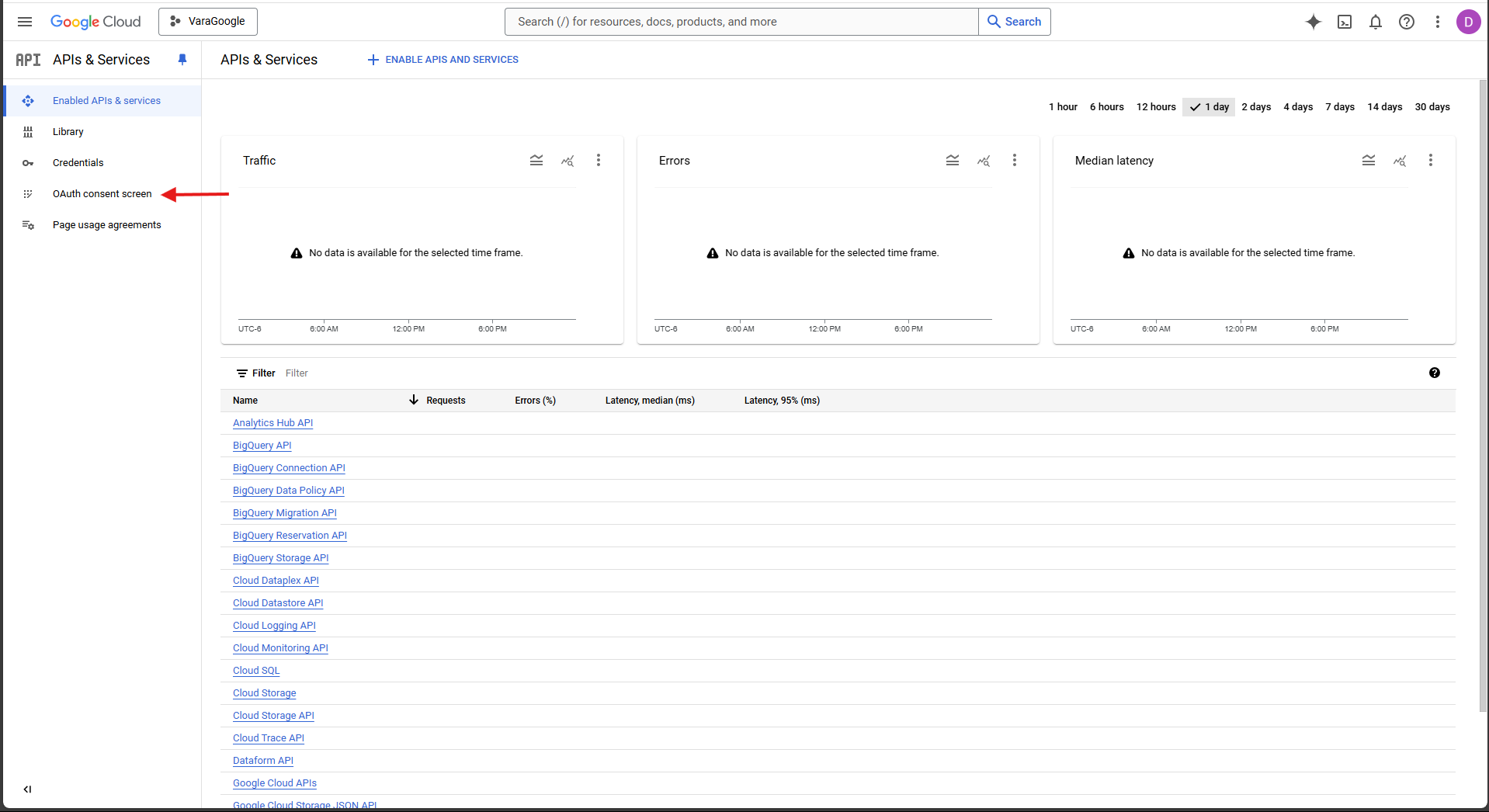Open Errors chart more options menu
Screen dimensions: 1489x812
coord(1015,161)
